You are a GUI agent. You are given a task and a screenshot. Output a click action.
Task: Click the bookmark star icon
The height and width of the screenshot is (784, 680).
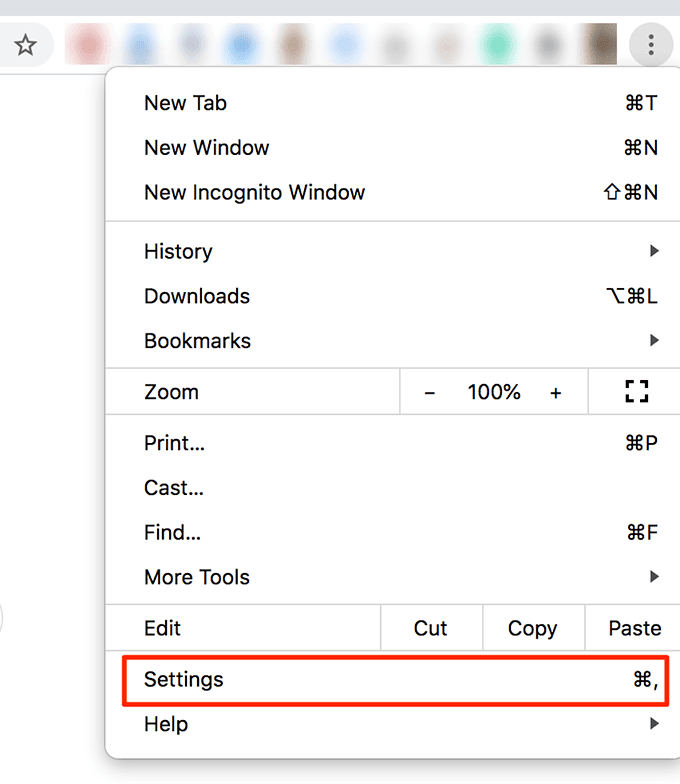[x=25, y=45]
